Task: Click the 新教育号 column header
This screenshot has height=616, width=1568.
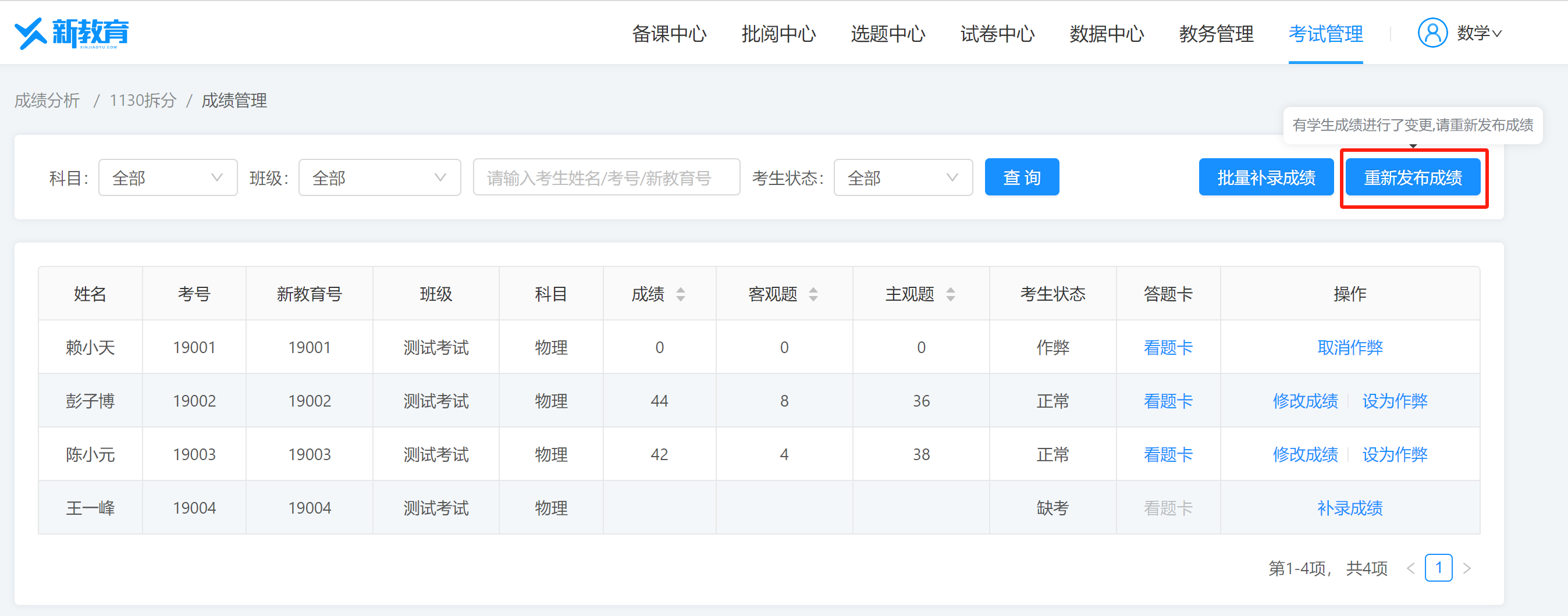Action: 309,294
